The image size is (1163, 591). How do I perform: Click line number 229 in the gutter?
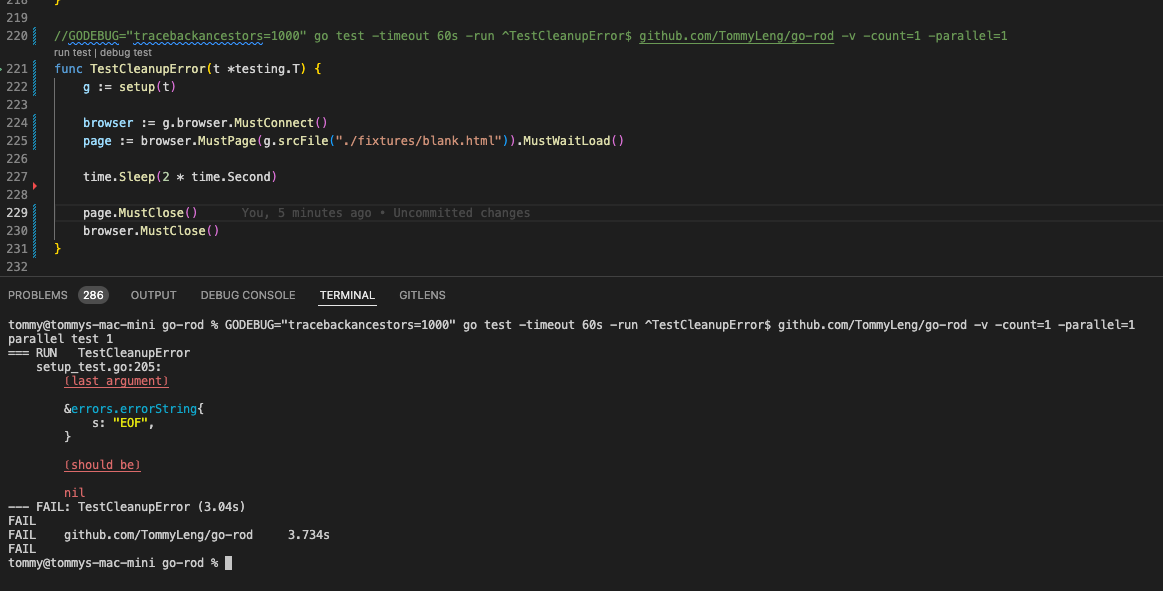[x=16, y=213]
